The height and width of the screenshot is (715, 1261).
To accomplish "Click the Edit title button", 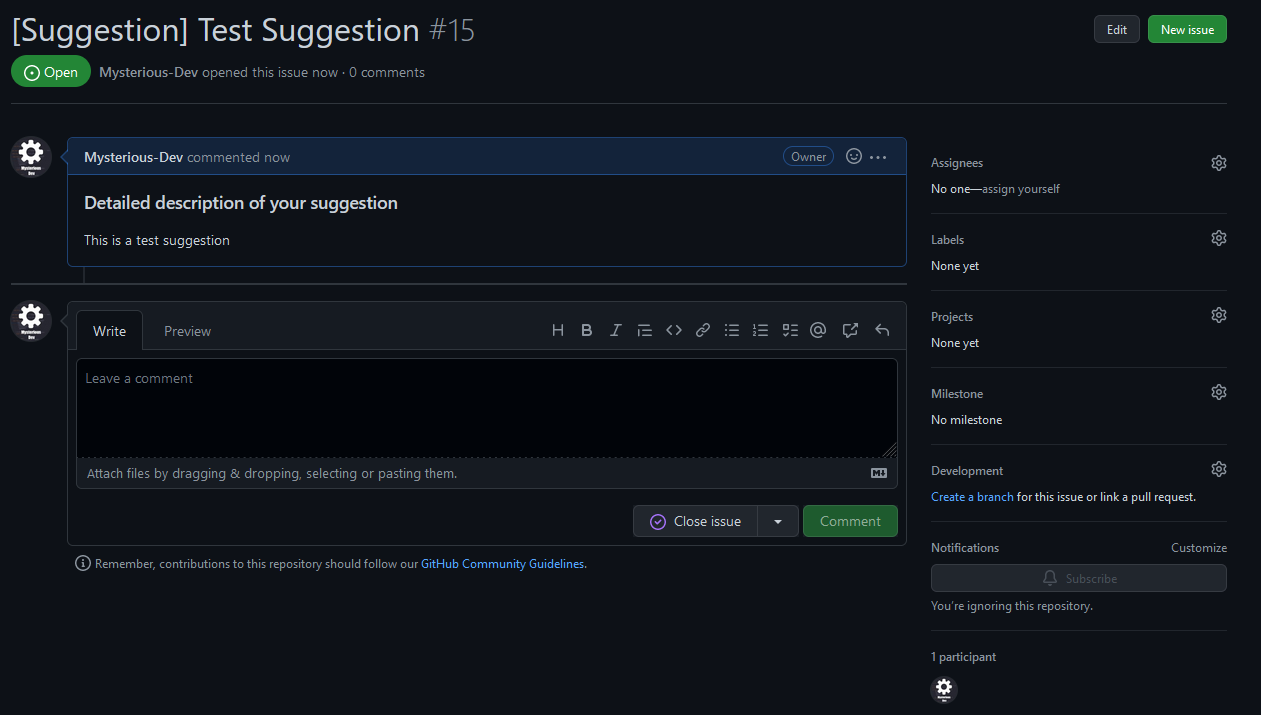I will tap(1117, 29).
